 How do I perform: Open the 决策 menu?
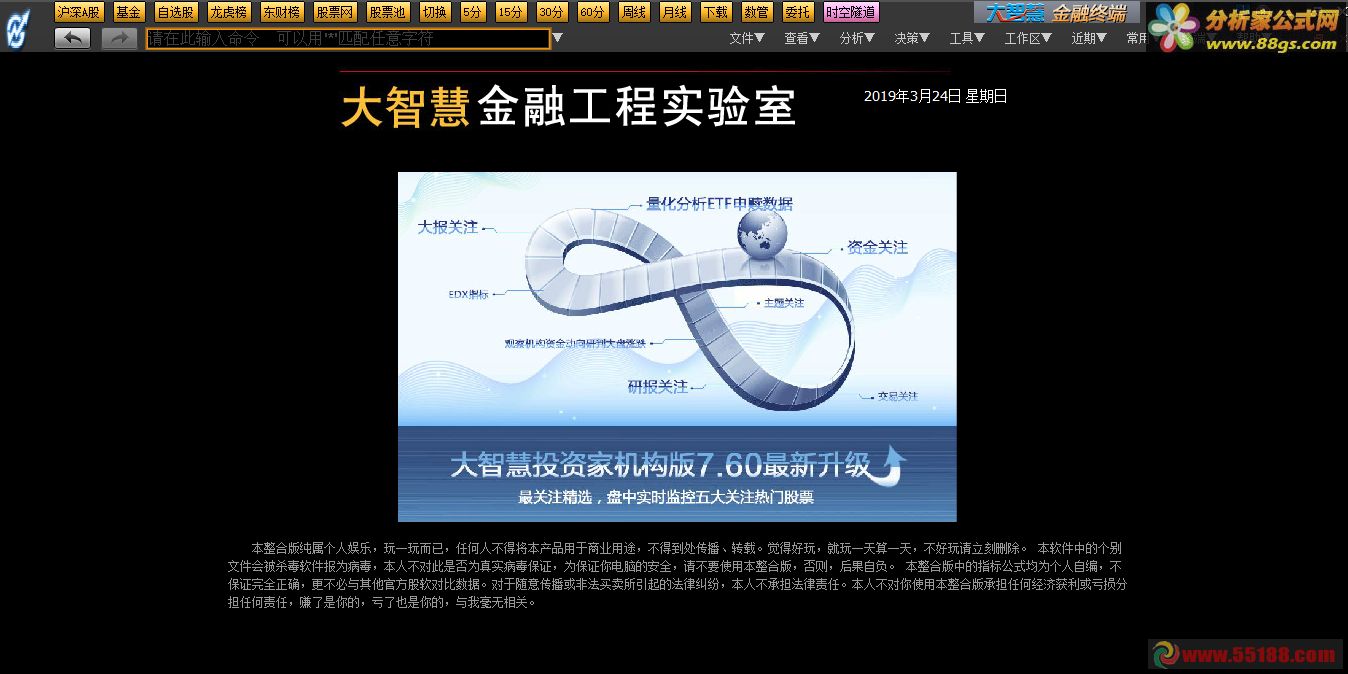click(x=912, y=38)
